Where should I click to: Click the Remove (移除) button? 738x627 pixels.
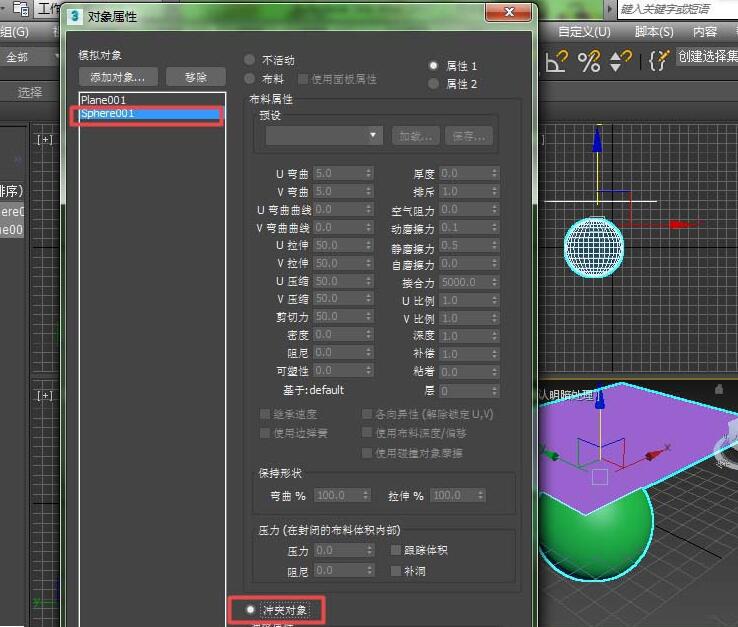195,77
